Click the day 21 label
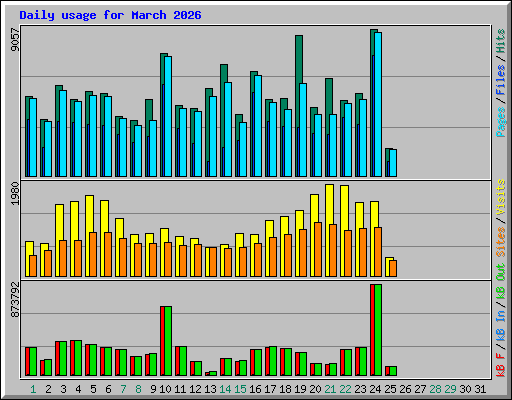The height and width of the screenshot is (400, 512). (330, 389)
